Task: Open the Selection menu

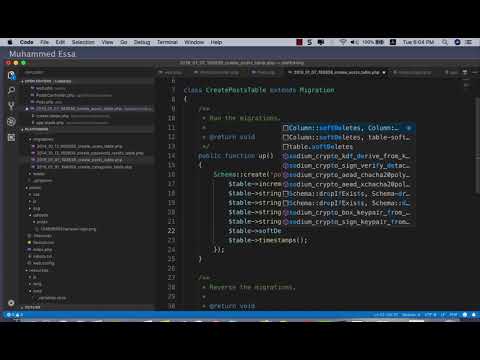Action: tap(83, 42)
